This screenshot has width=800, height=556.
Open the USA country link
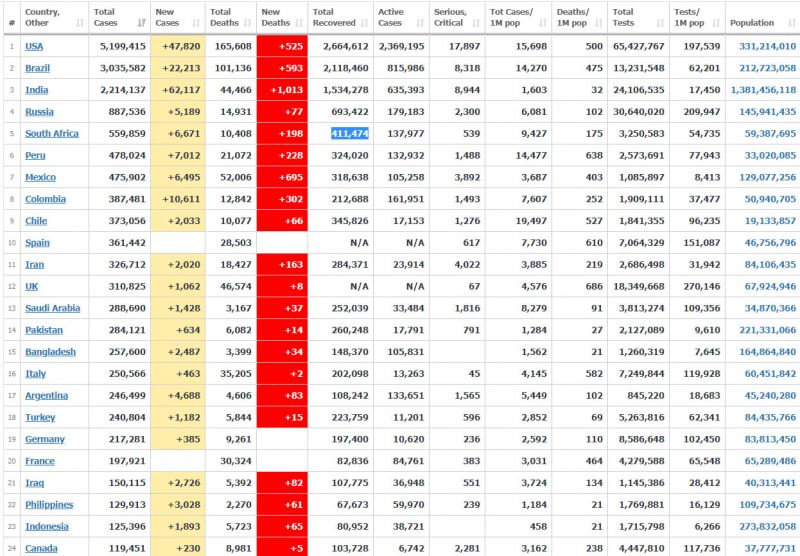pos(34,46)
